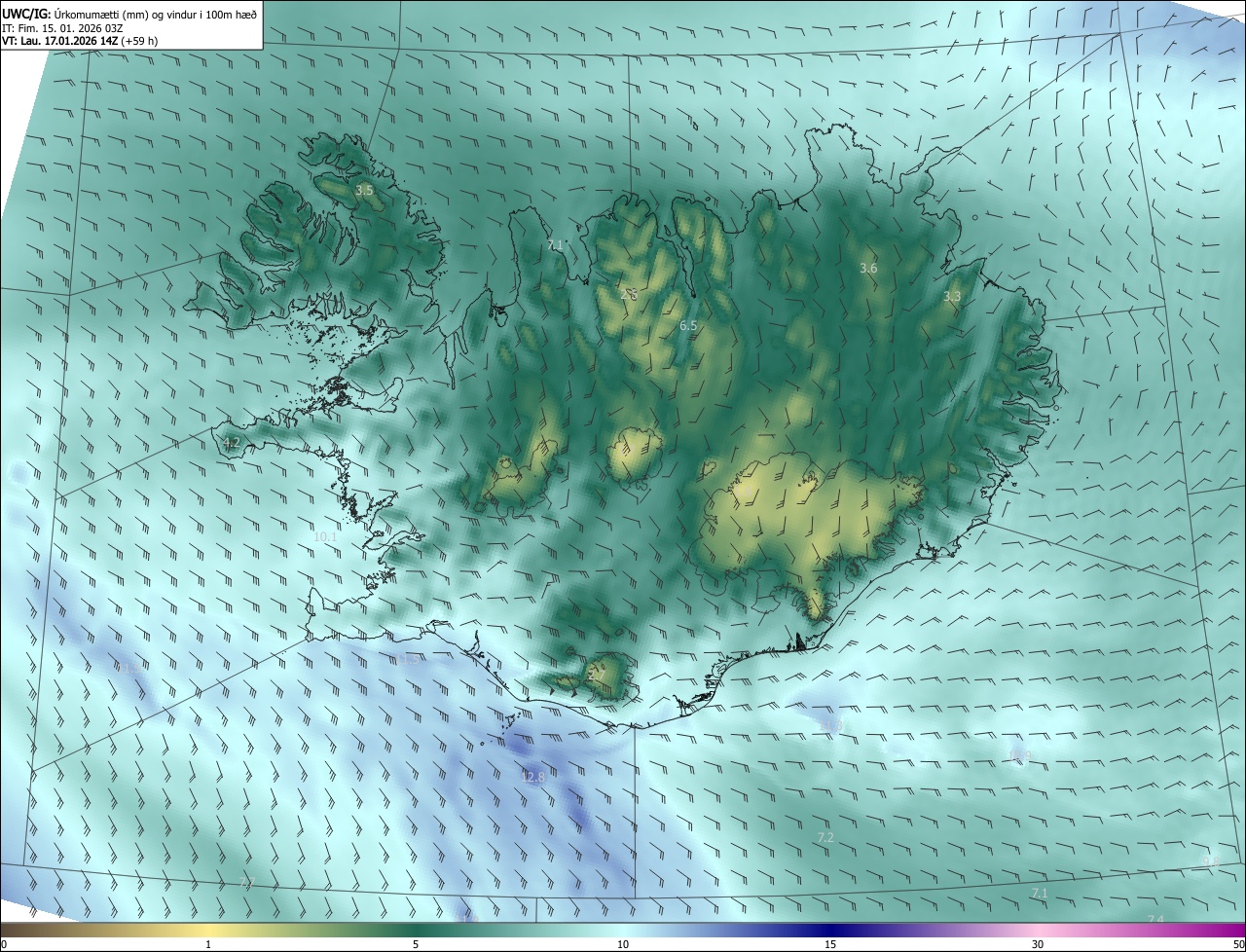This screenshot has width=1246, height=952.
Task: Click the 50 tick on the colour scale
Action: click(1238, 945)
